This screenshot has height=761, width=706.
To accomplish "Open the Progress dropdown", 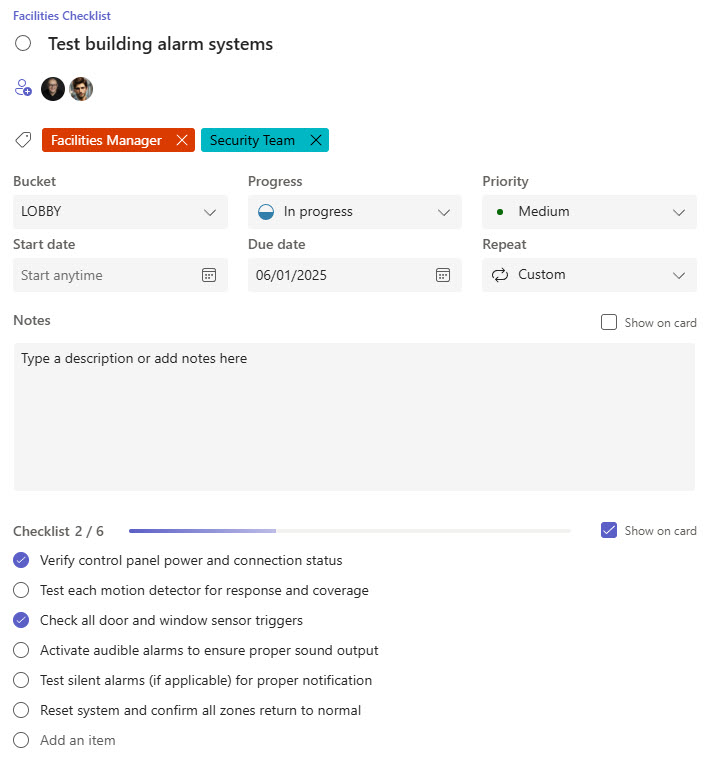I will (x=355, y=212).
